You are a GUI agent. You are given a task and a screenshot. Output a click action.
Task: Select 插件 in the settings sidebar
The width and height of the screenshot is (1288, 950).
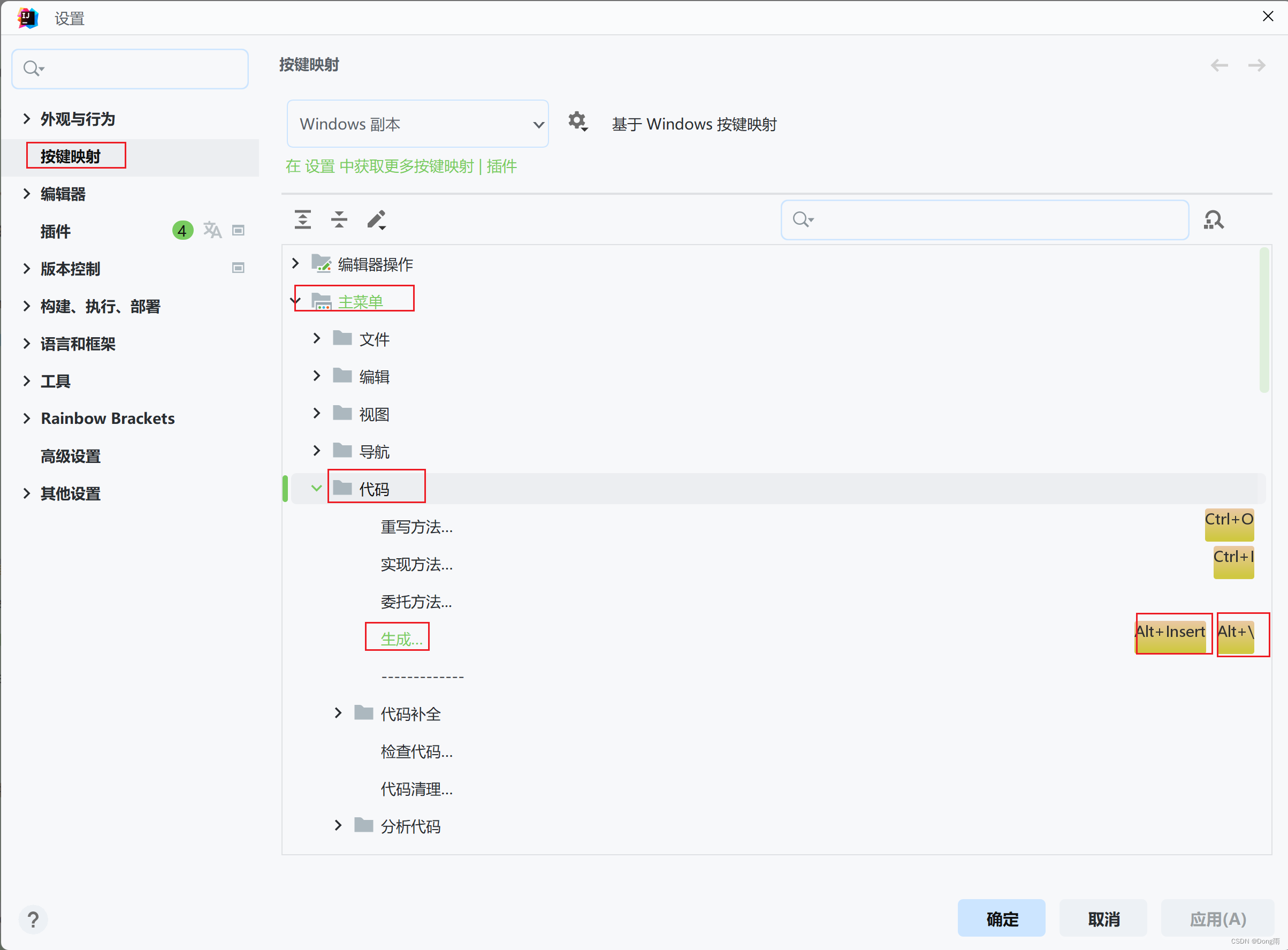point(56,231)
